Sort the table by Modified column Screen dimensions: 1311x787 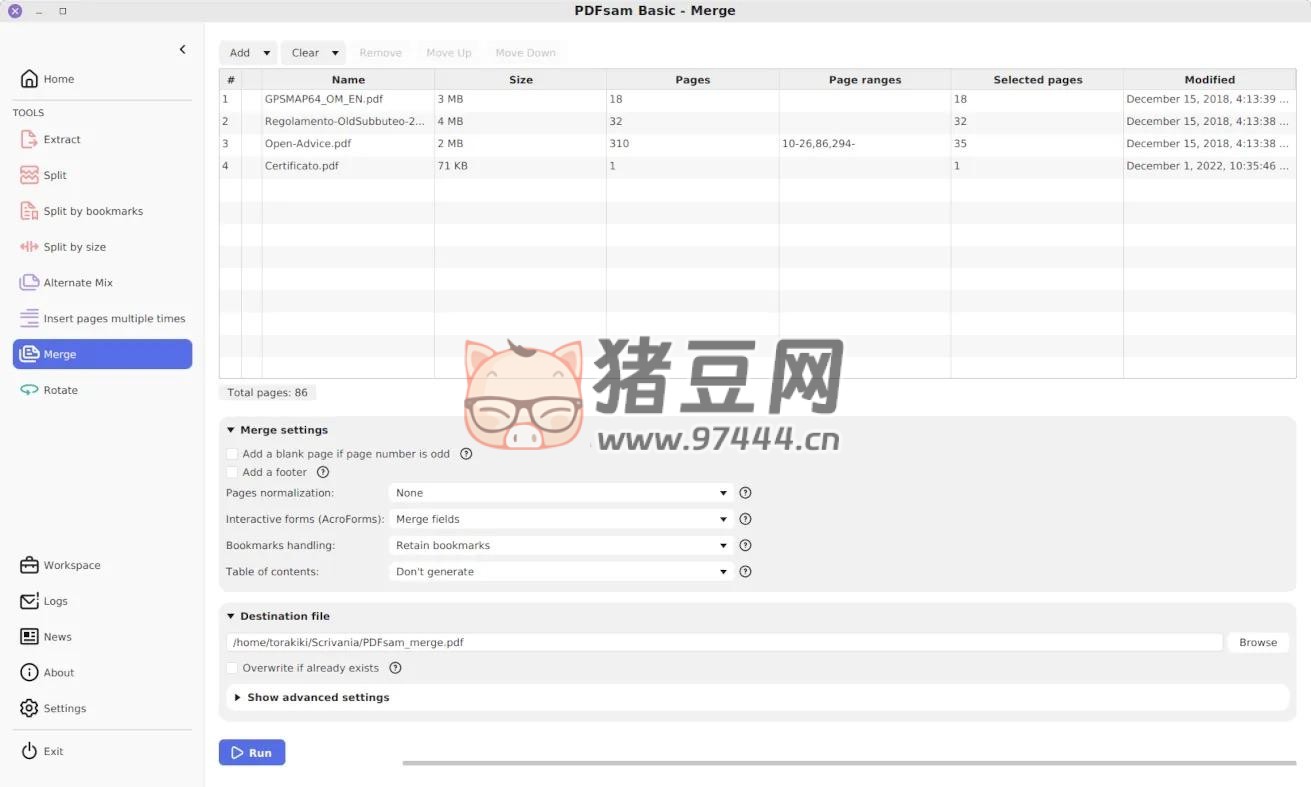click(x=1210, y=80)
